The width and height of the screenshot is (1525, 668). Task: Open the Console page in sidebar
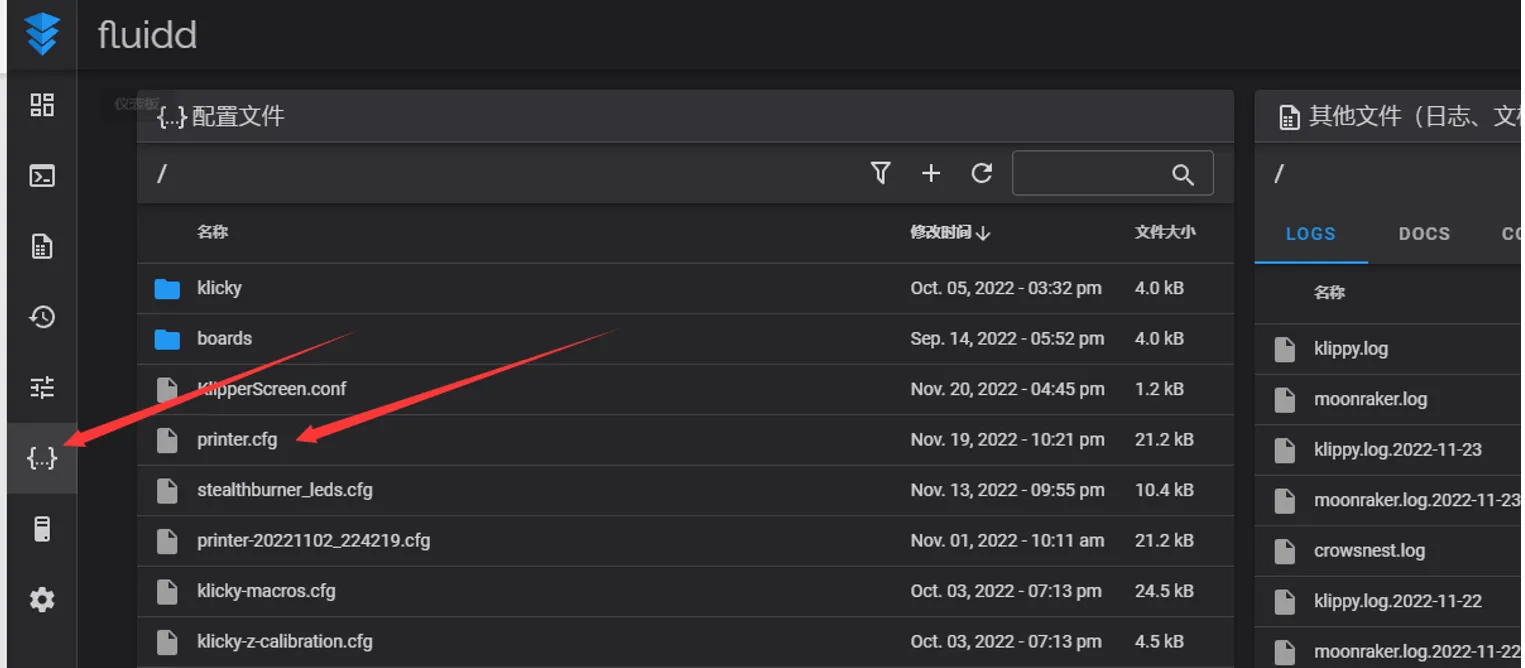pos(42,176)
